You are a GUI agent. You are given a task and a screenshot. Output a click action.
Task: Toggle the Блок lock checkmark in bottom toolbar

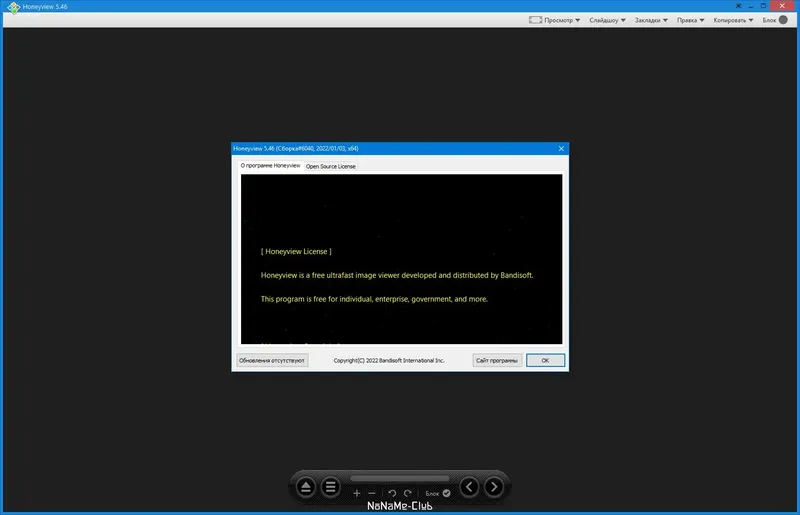[446, 493]
